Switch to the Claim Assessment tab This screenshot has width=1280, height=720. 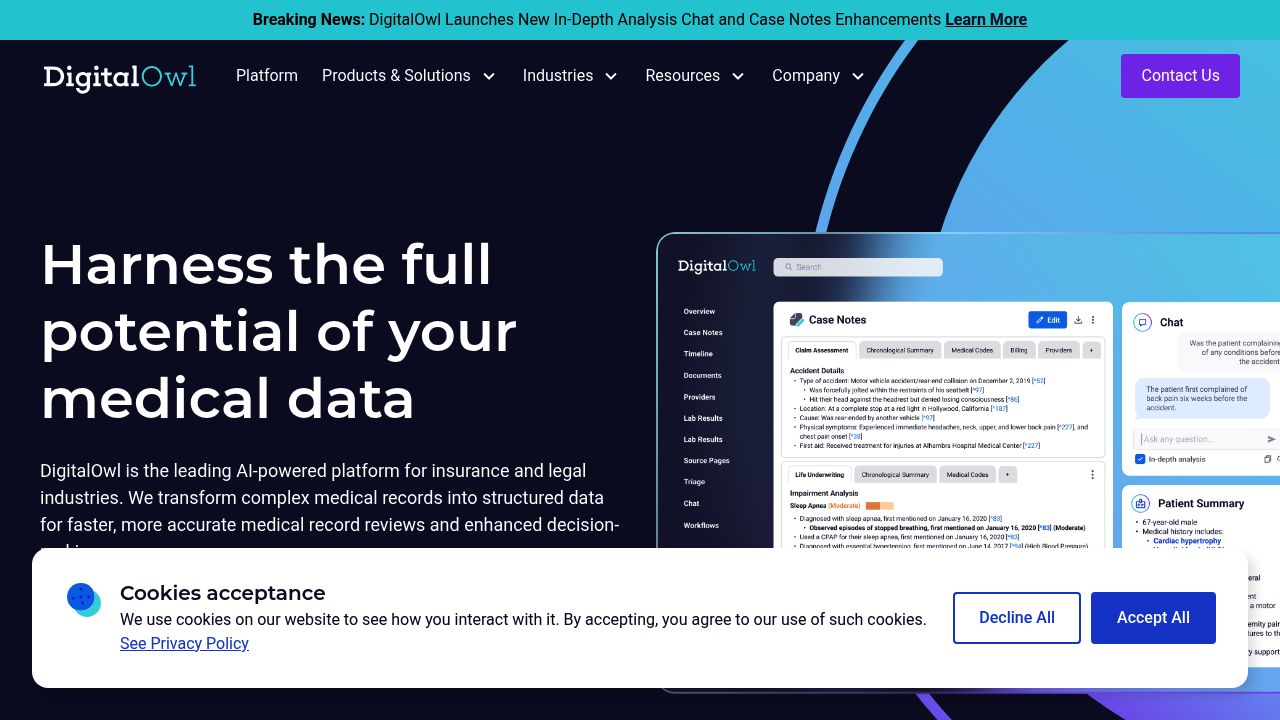[821, 350]
